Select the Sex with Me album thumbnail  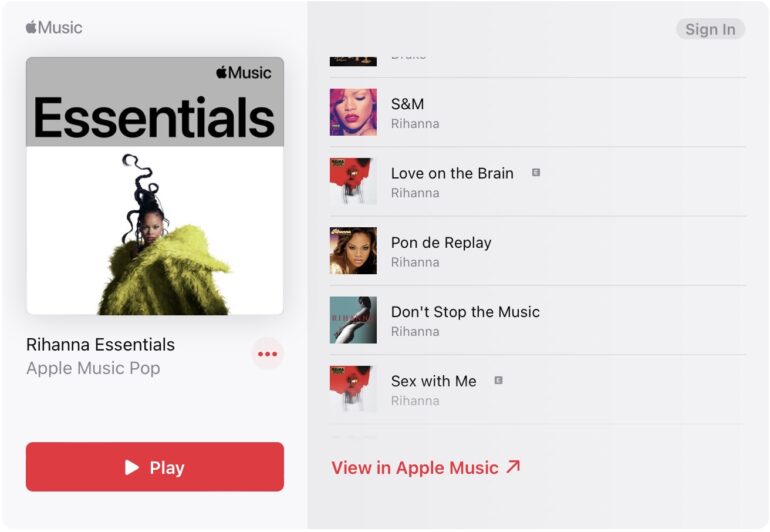[x=353, y=389]
